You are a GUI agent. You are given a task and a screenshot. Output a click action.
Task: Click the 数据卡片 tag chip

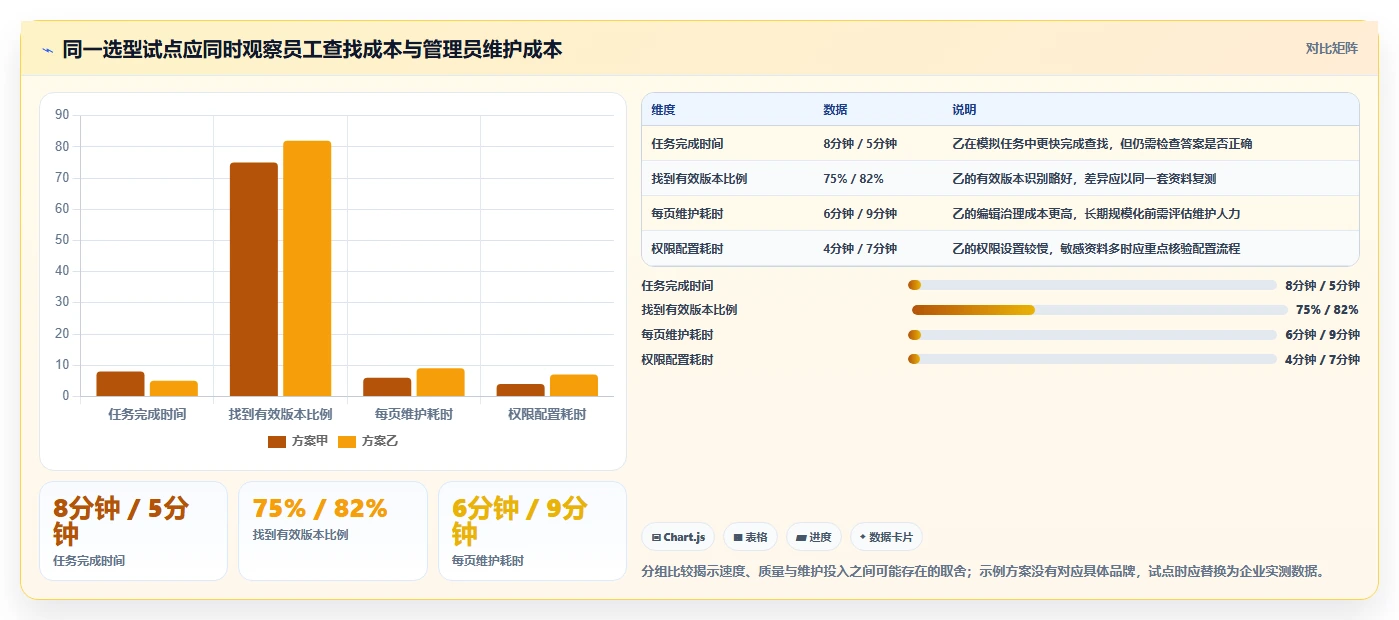[x=886, y=537]
